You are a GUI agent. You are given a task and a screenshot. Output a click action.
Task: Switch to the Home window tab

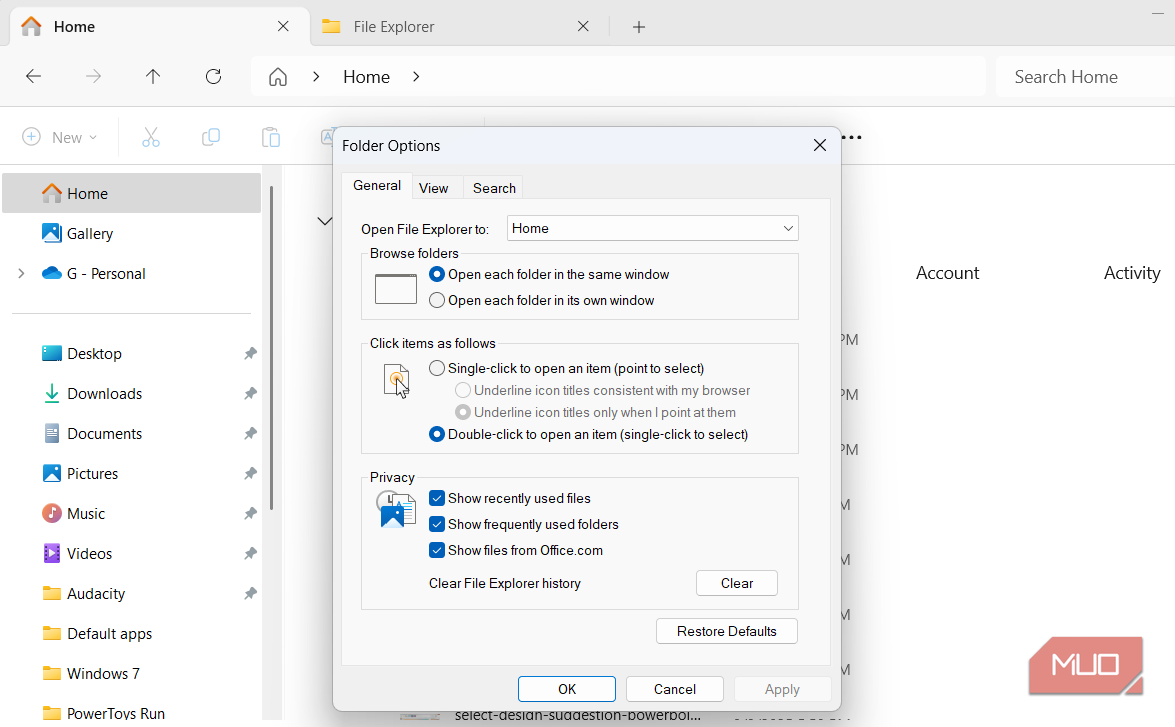click(x=160, y=27)
